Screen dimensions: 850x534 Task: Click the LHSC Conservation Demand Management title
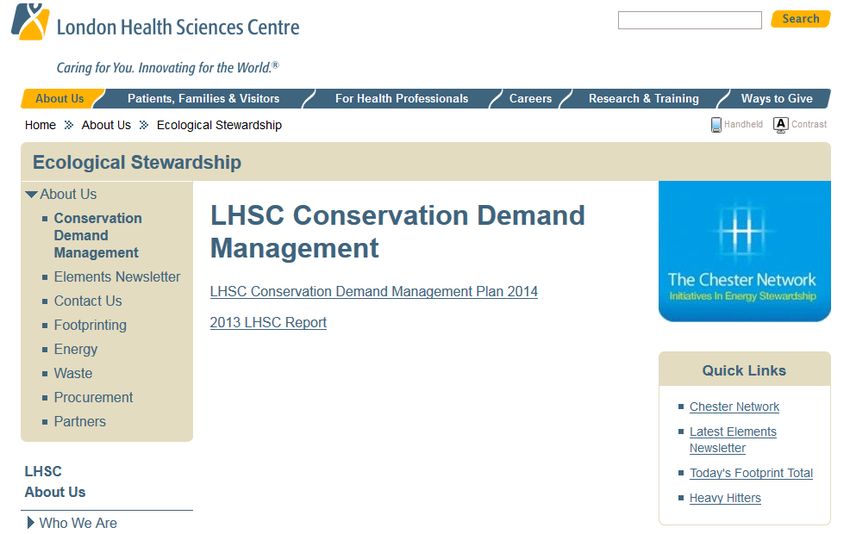coord(397,231)
